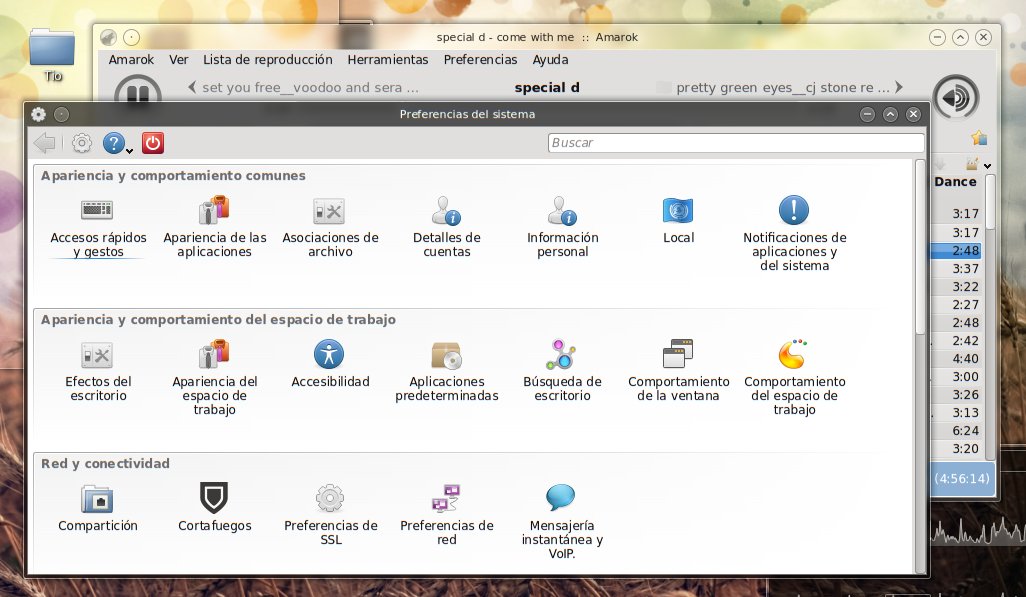Select the 2:27 track in playlist
The image size is (1026, 597).
coord(956,304)
